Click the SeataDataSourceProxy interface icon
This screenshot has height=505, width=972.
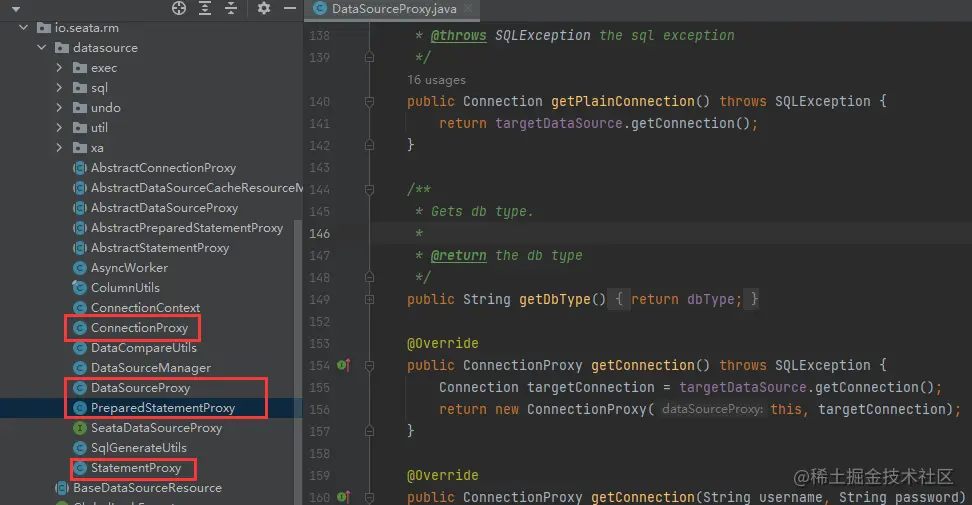click(79, 428)
